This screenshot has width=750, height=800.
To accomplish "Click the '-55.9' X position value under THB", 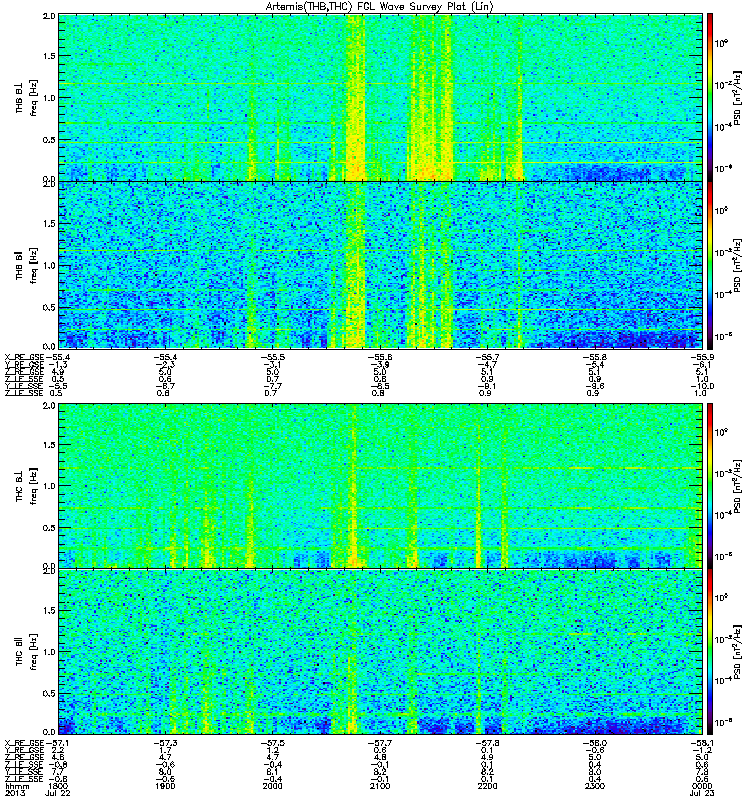I will [703, 357].
